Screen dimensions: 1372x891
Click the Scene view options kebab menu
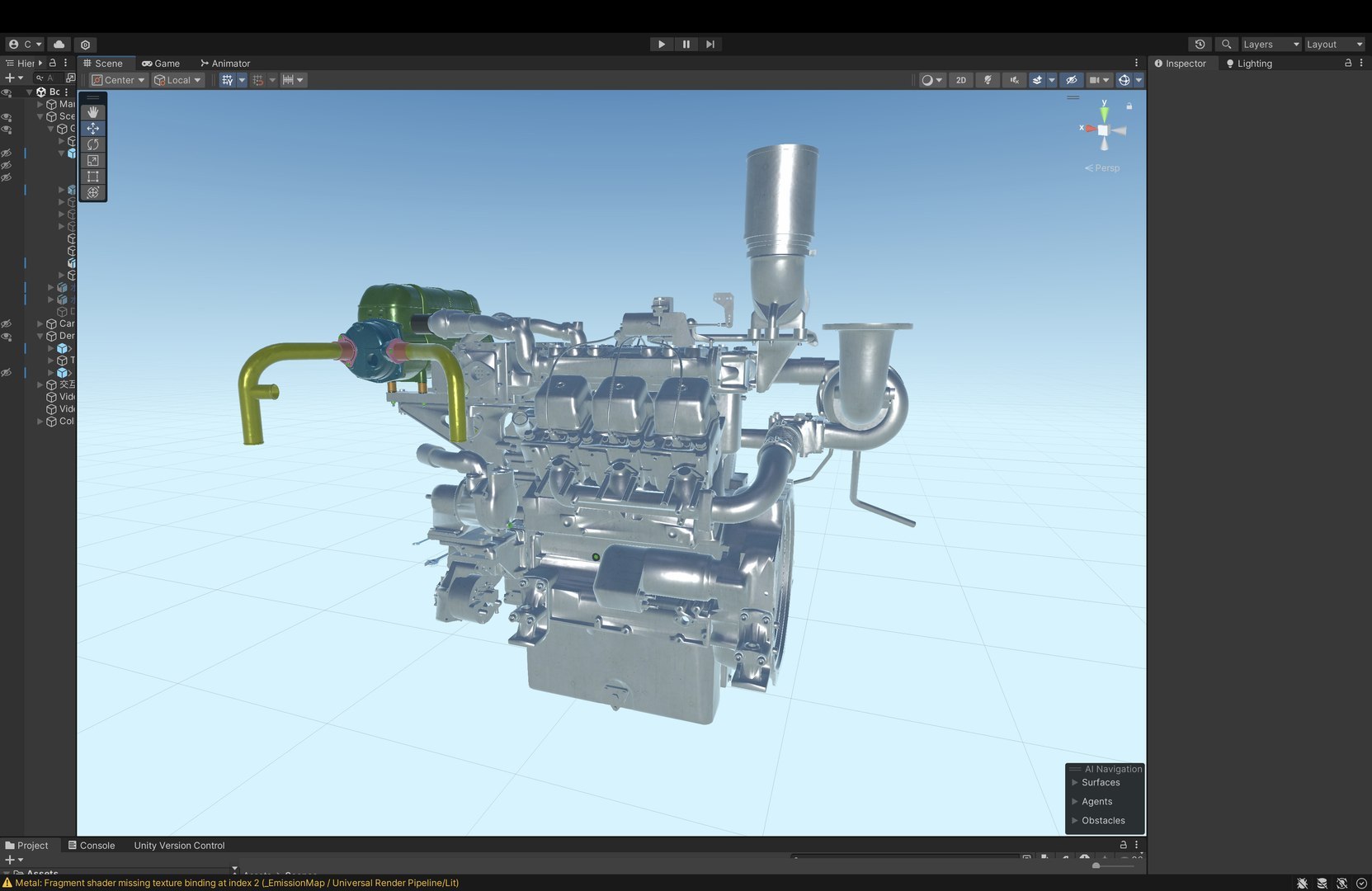1136,63
